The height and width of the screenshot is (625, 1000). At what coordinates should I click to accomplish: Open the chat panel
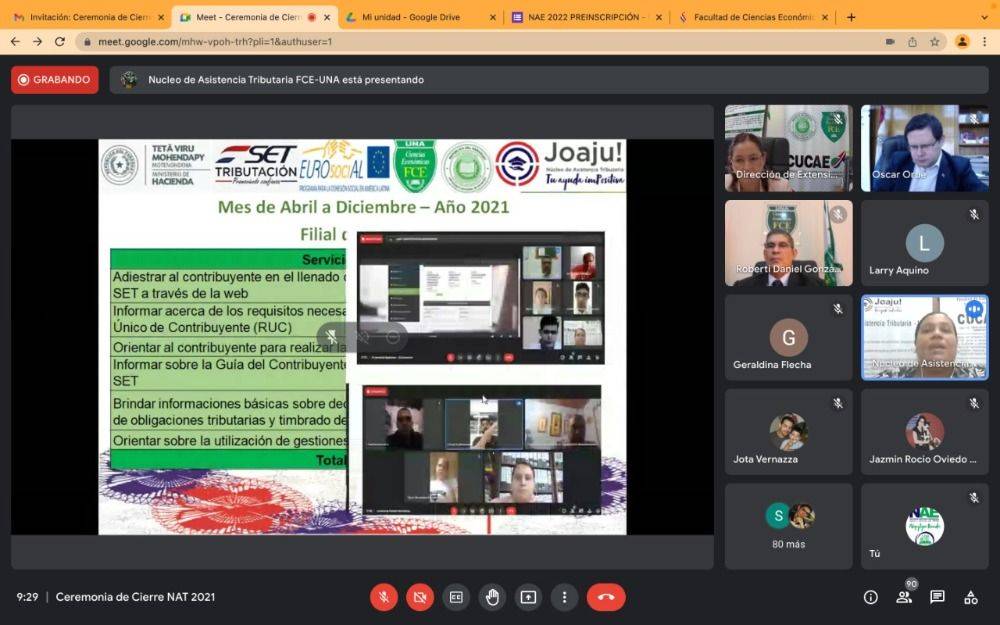(x=937, y=597)
